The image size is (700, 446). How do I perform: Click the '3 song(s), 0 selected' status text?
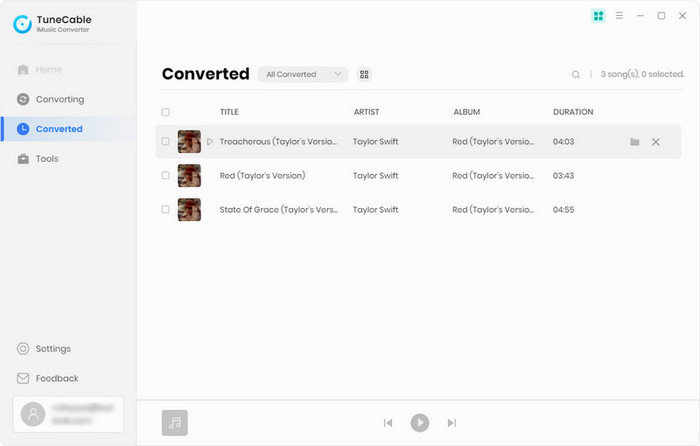point(642,74)
